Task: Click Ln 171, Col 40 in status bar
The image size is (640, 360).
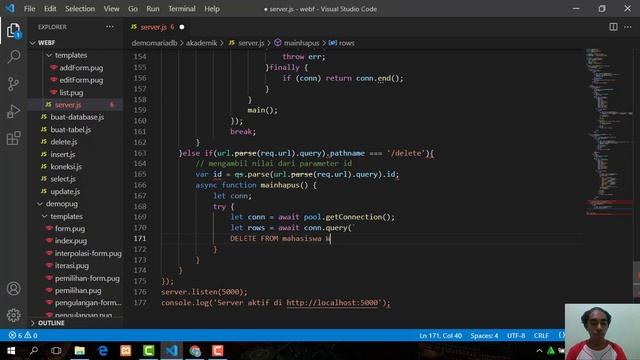Action: [x=440, y=336]
